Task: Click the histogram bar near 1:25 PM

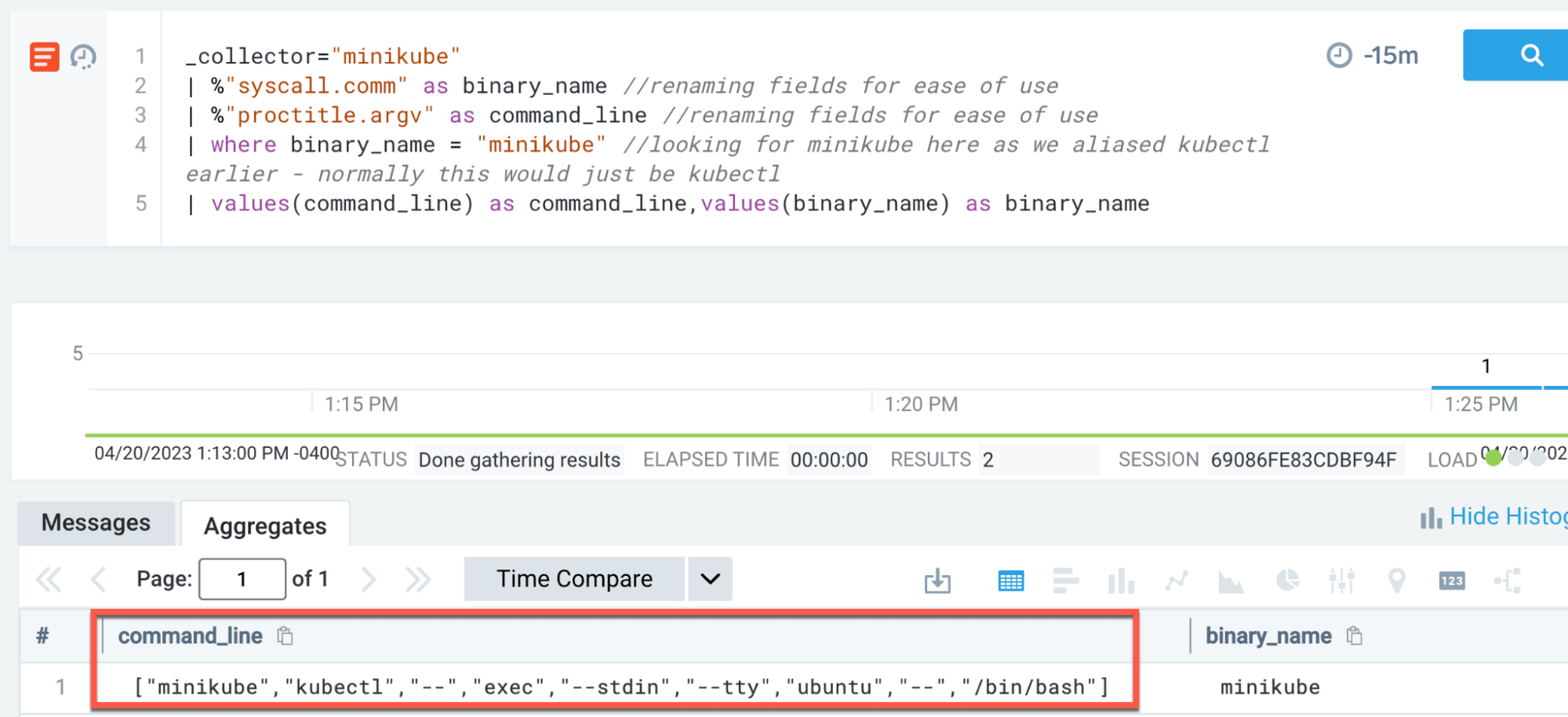Action: click(x=1486, y=387)
